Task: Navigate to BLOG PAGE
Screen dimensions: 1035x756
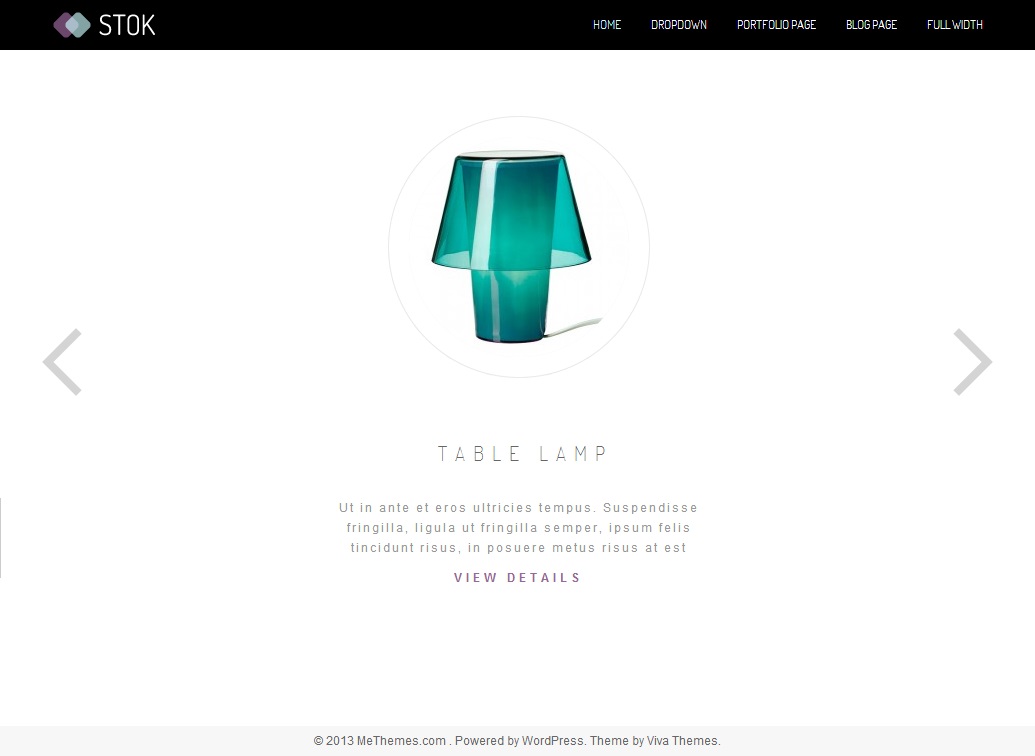Action: [871, 25]
